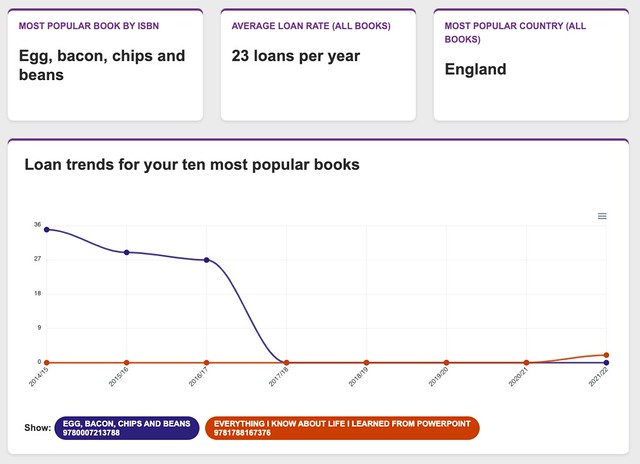Select the Average Loan Rate card
Image resolution: width=640 pixels, height=464 pixels.
click(x=318, y=65)
